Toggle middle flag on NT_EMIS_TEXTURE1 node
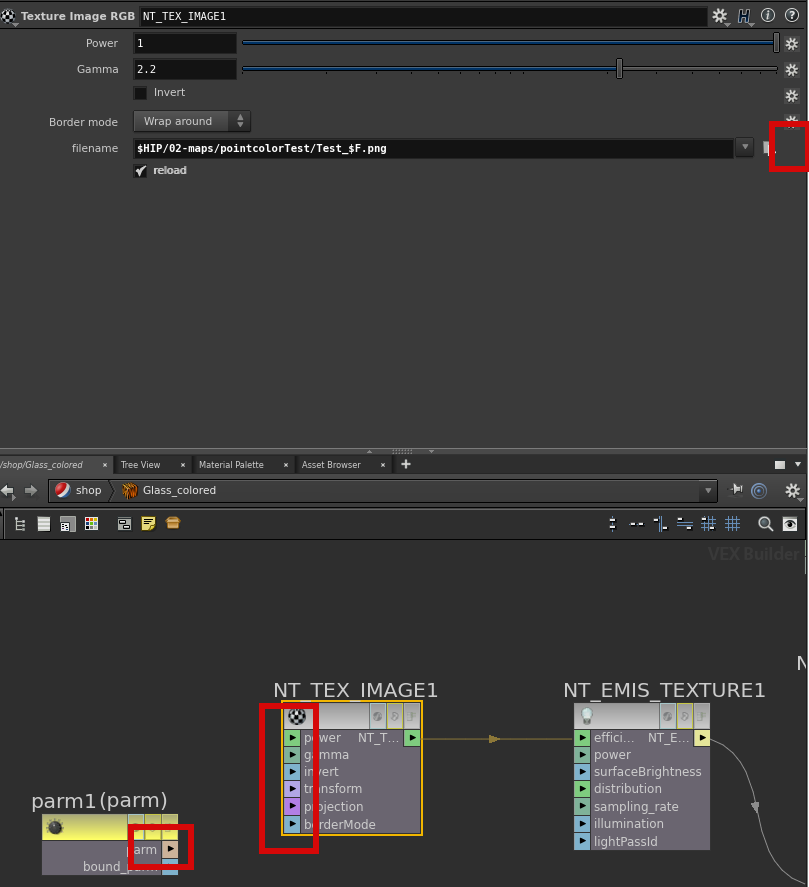The image size is (809, 887). pyautogui.click(x=685, y=716)
